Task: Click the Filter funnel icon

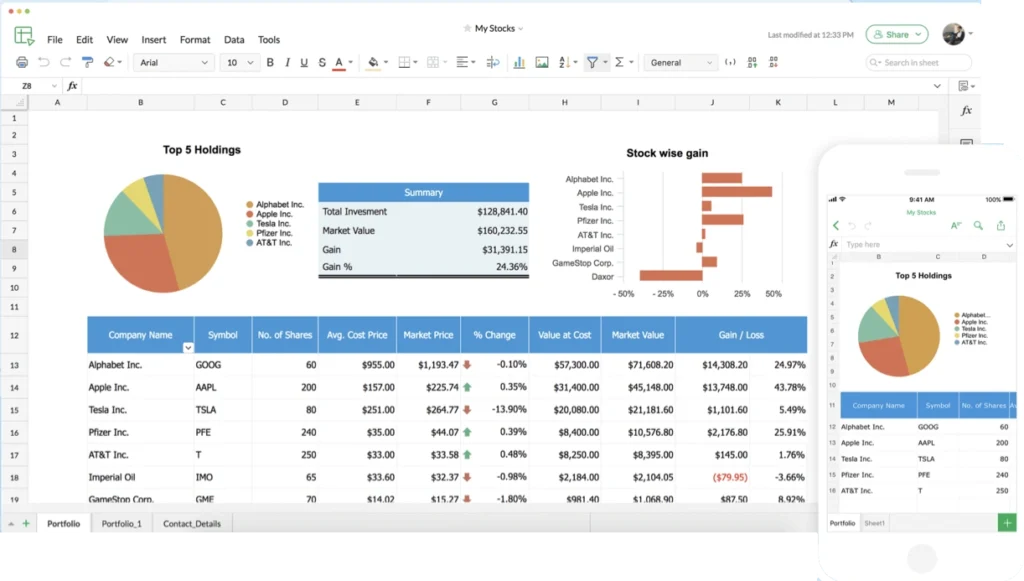Action: [592, 62]
